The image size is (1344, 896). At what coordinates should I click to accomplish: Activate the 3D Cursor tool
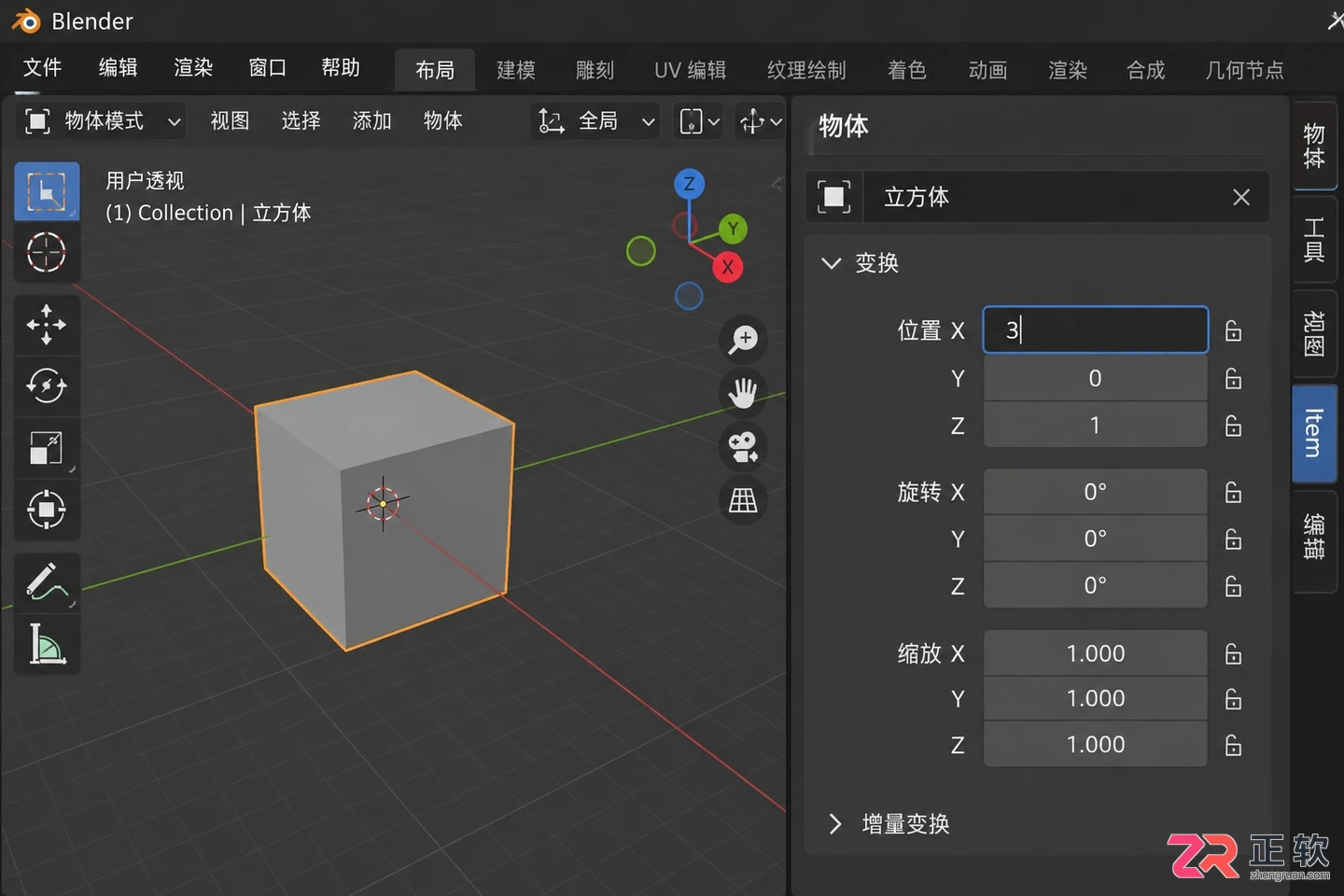[x=47, y=252]
